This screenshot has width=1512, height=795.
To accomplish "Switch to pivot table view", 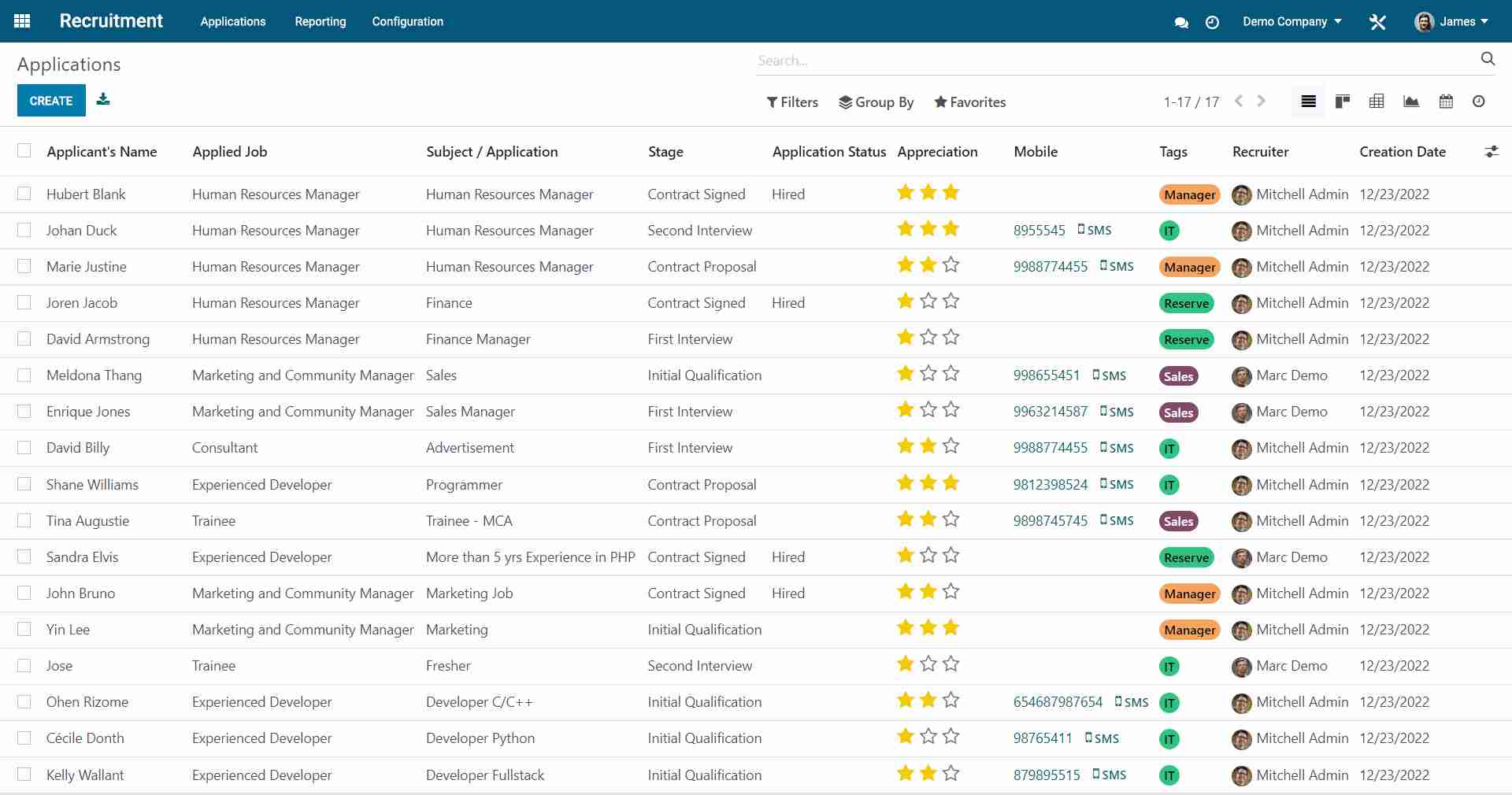I will coord(1377,101).
